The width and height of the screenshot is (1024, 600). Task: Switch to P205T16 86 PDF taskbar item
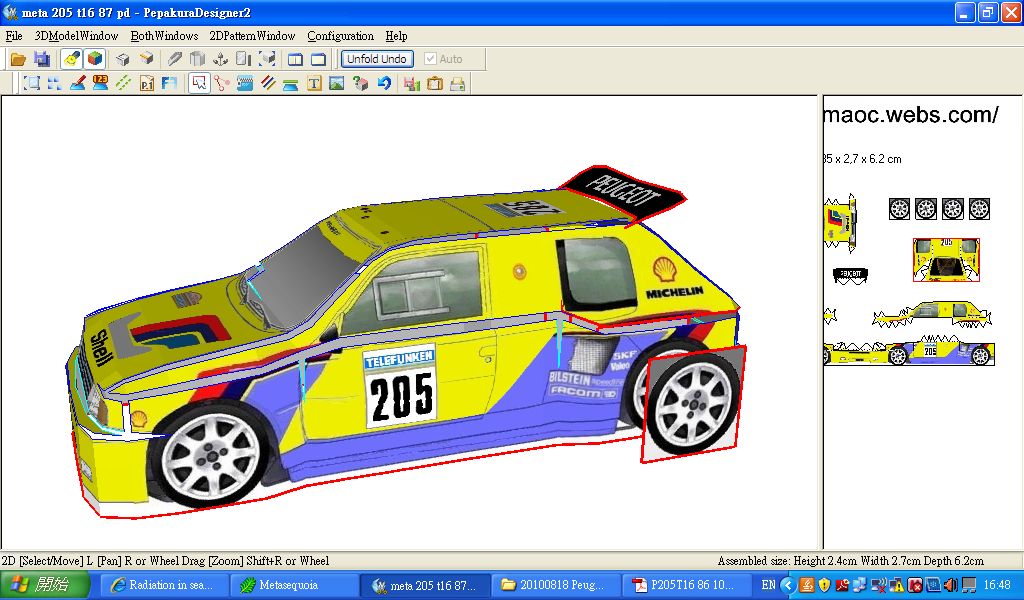[686, 585]
